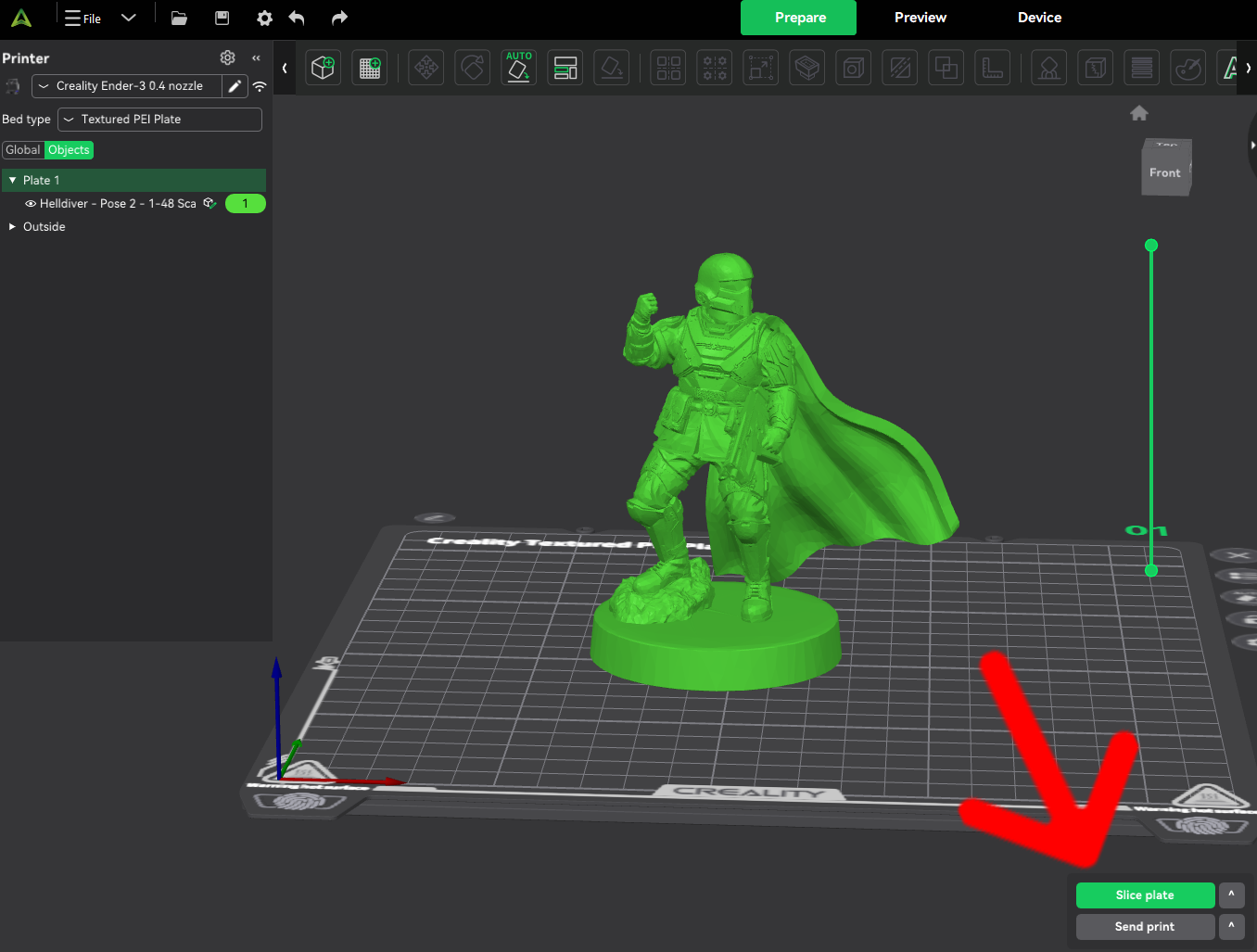Select the Measure ruler tool
Viewport: 1257px width, 952px height.
[x=993, y=68]
